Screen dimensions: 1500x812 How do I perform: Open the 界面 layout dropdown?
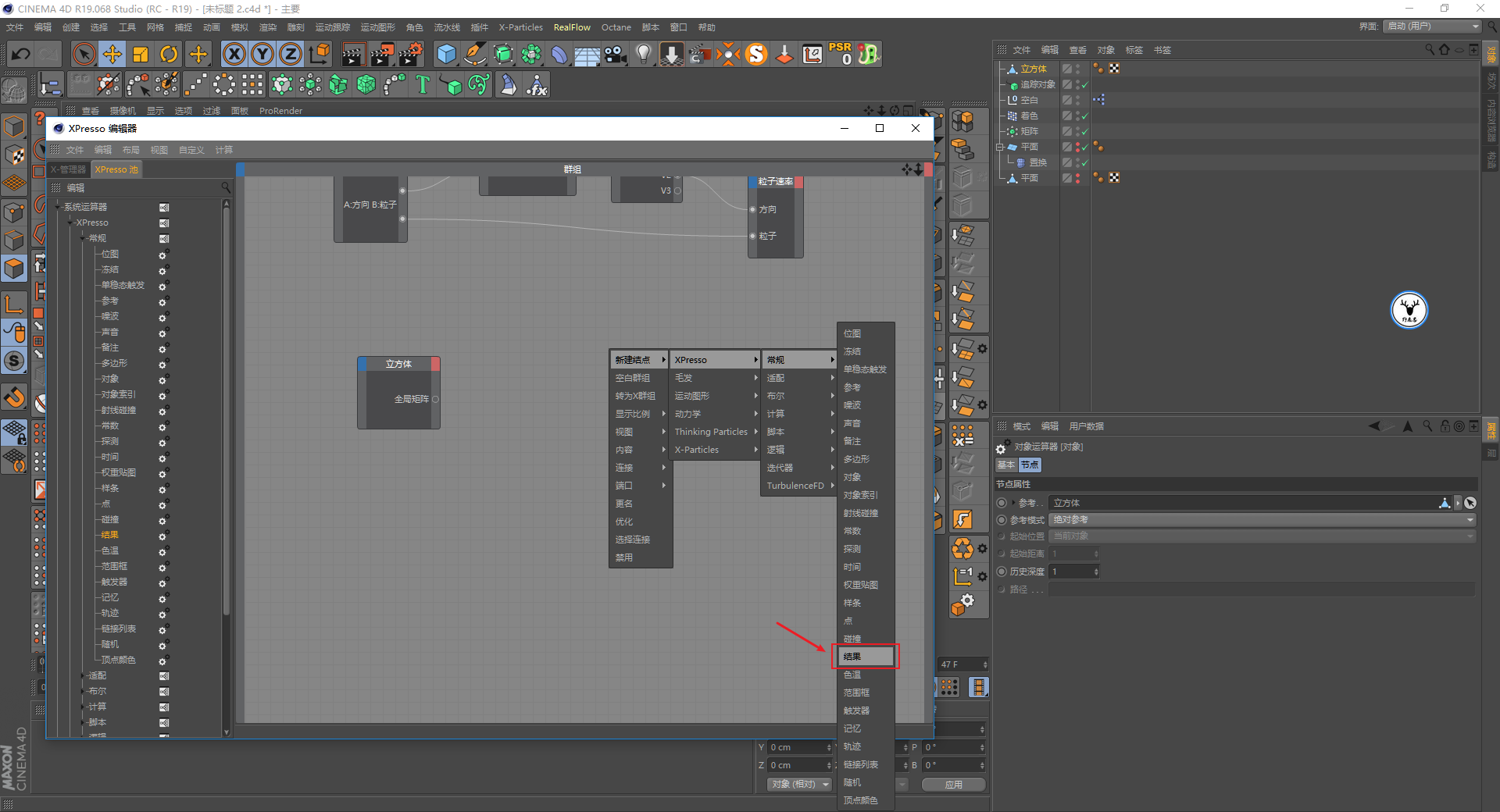[x=1433, y=27]
